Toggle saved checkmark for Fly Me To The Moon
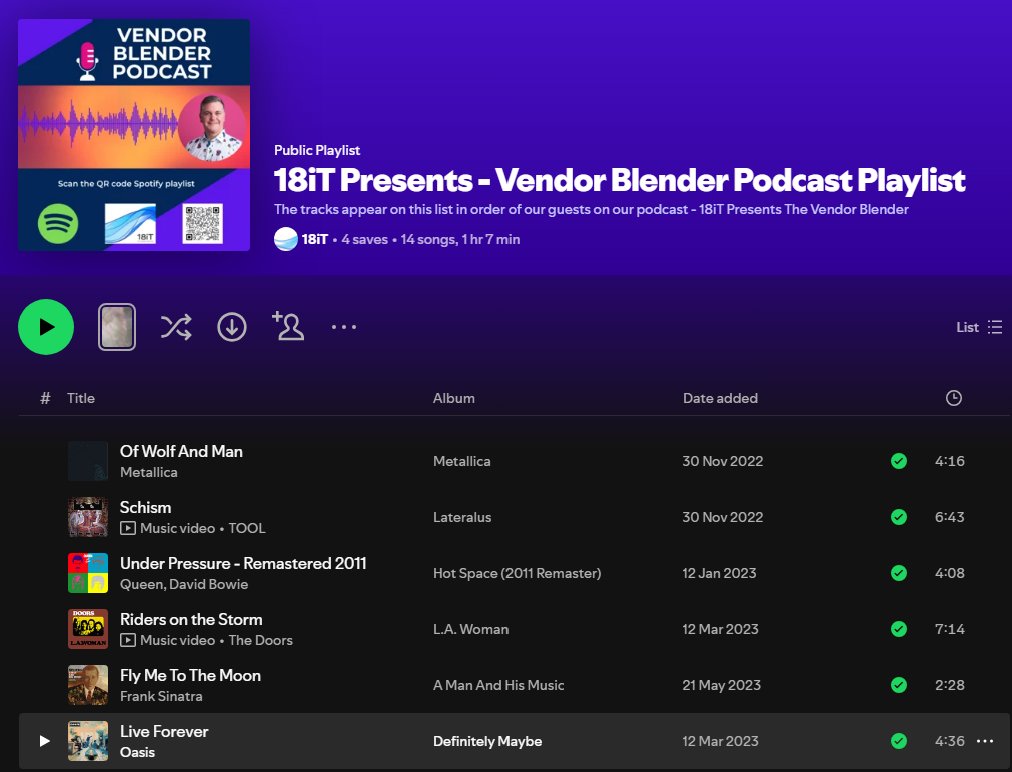1012x772 pixels. tap(898, 685)
